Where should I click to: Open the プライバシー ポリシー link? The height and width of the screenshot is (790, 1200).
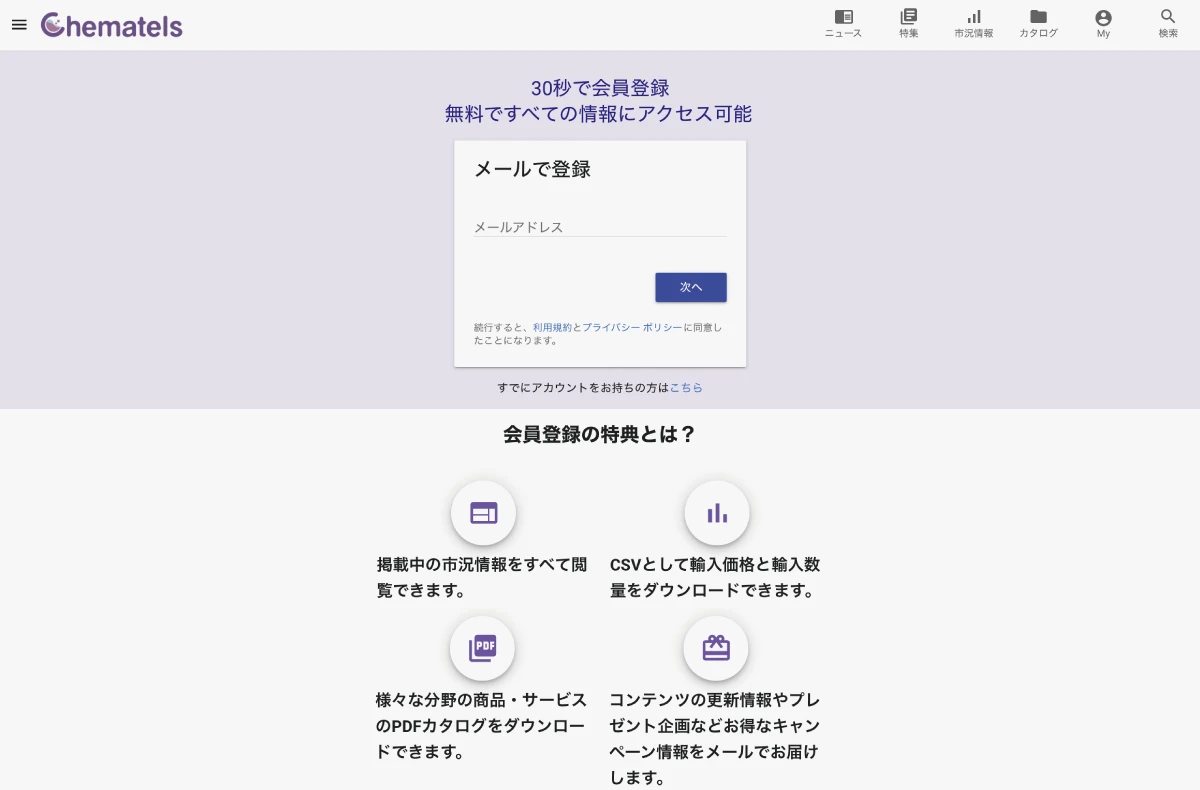click(632, 327)
